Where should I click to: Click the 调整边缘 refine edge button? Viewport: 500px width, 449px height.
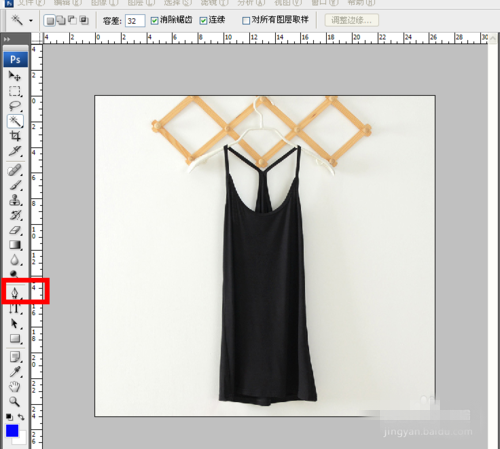[x=352, y=20]
